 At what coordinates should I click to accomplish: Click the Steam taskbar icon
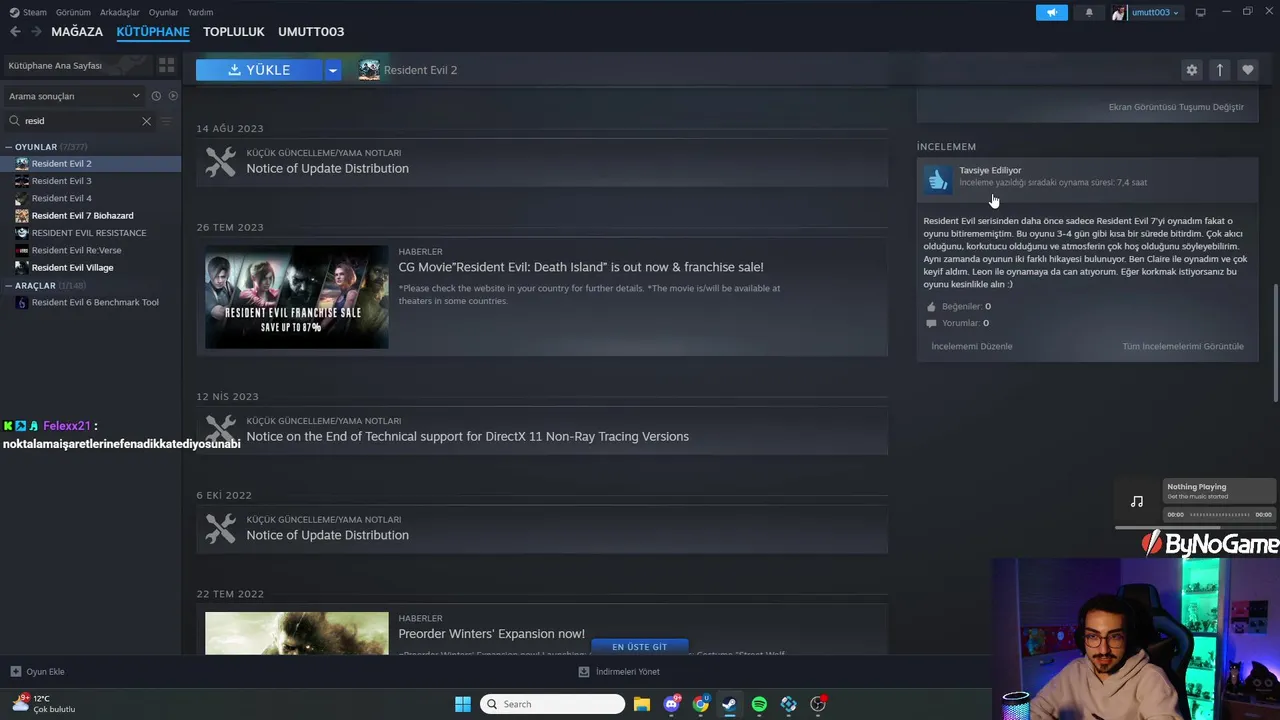pyautogui.click(x=730, y=704)
